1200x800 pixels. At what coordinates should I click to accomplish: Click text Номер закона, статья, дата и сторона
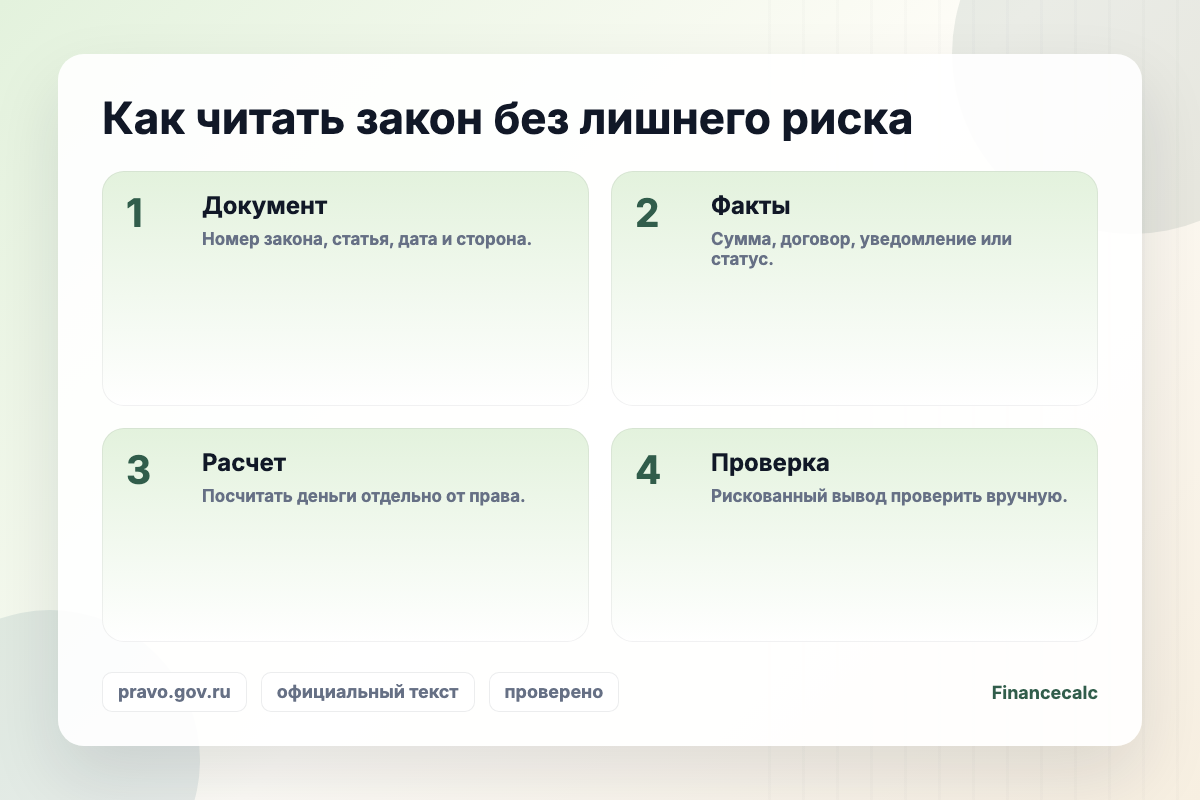tap(366, 240)
